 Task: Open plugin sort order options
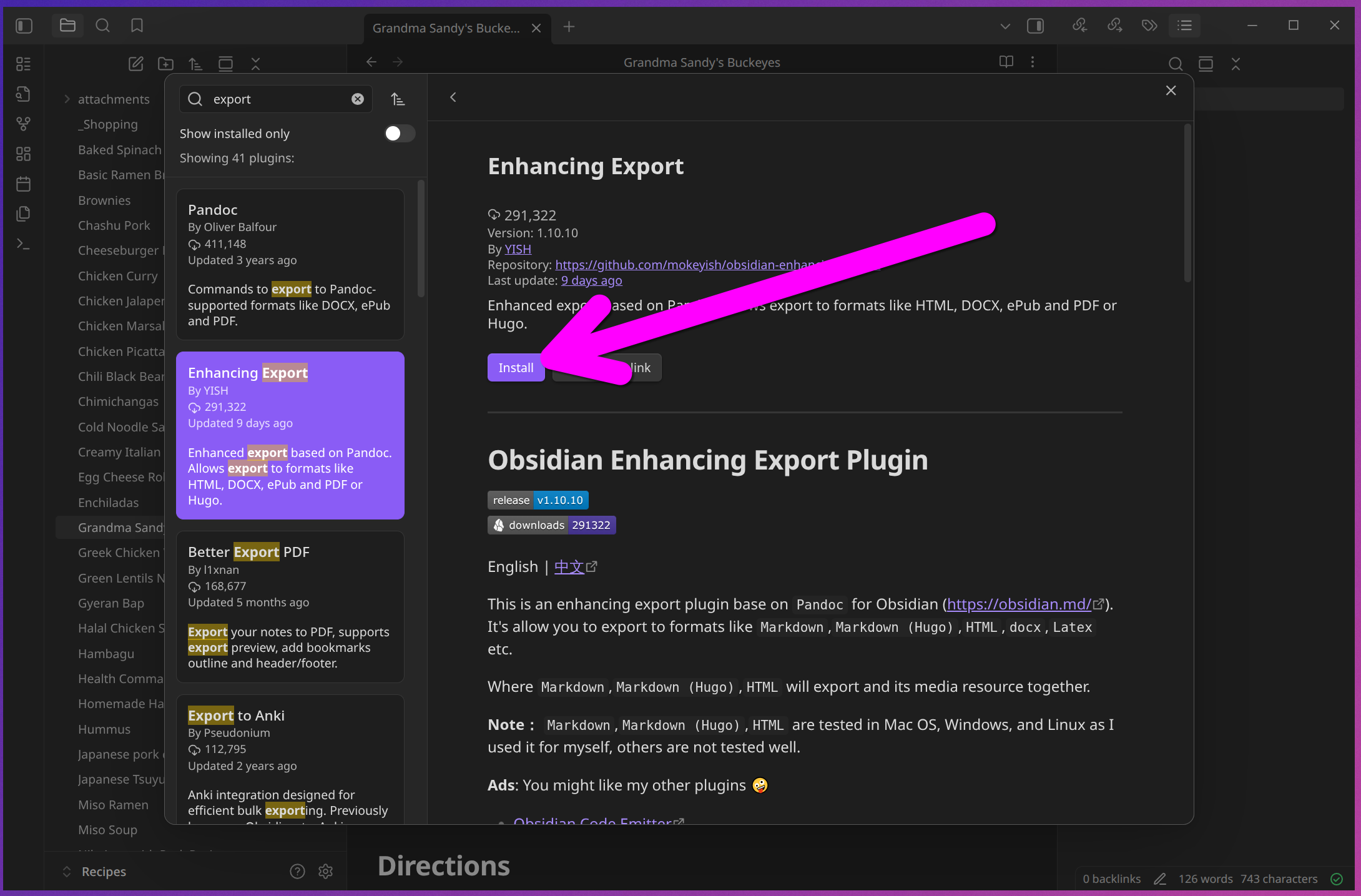pyautogui.click(x=398, y=99)
